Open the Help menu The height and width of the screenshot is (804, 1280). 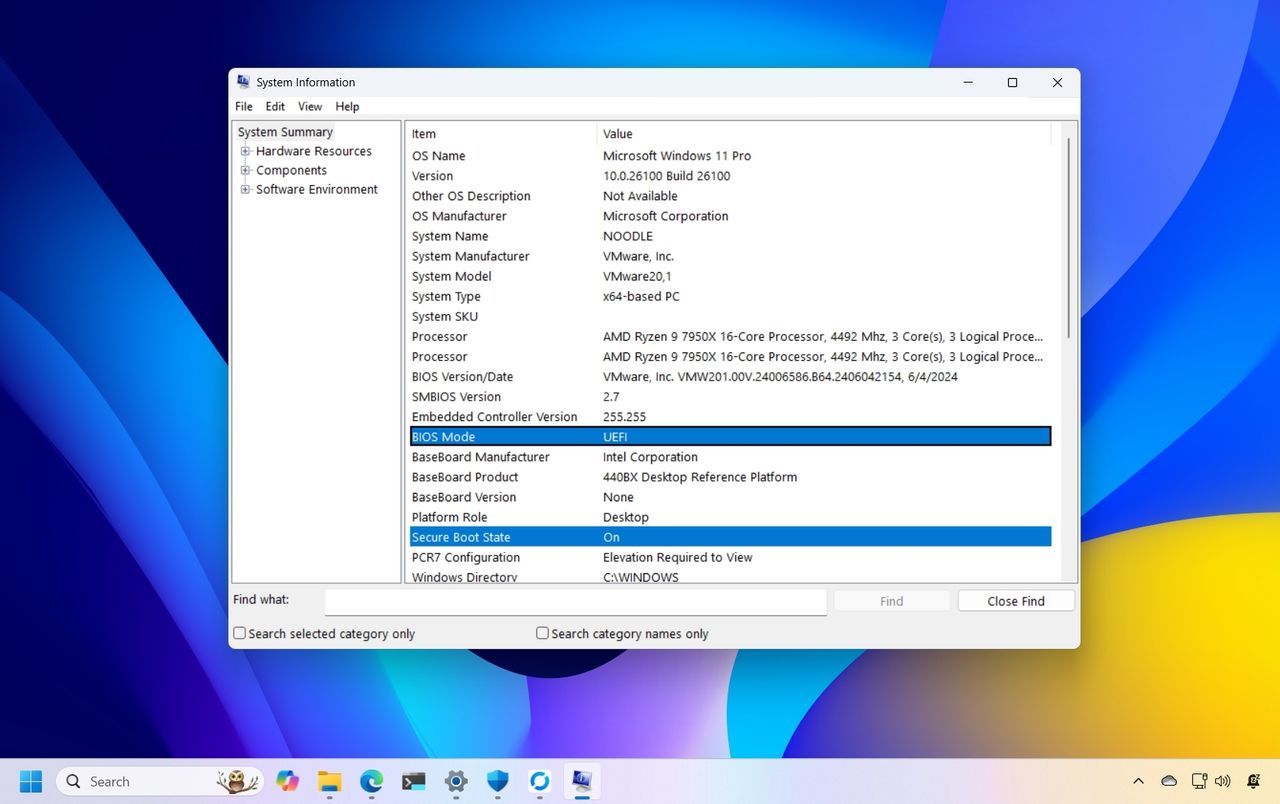[x=347, y=106]
